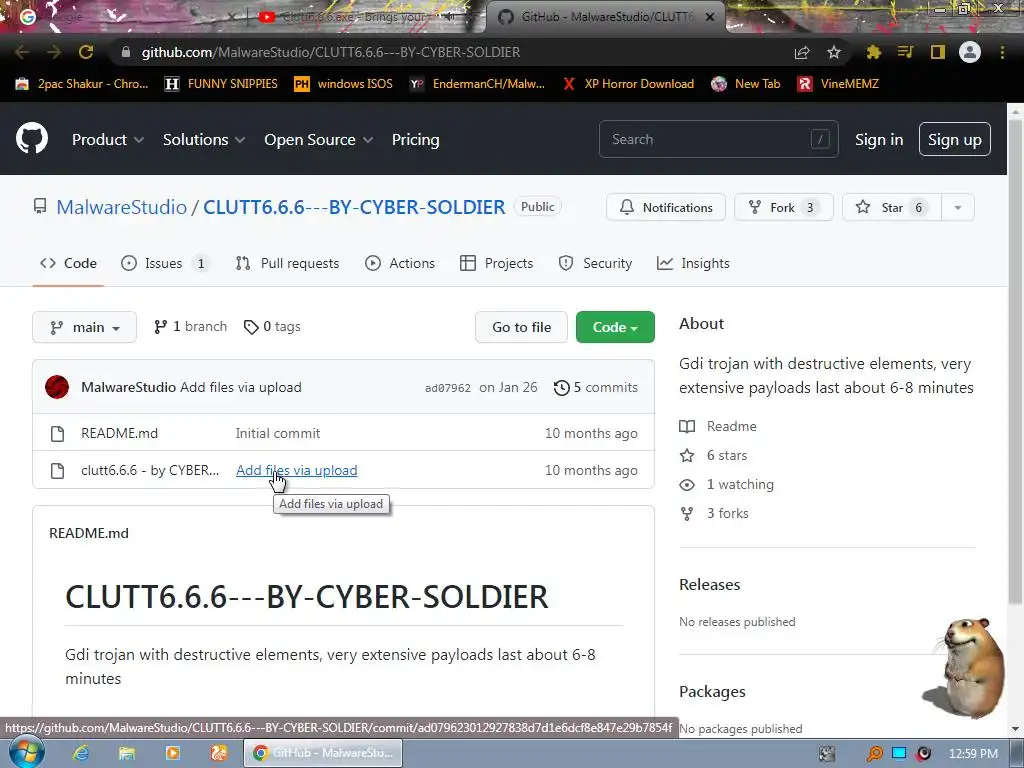This screenshot has width=1024, height=768.
Task: View the 3 forks link
Action: click(x=714, y=514)
